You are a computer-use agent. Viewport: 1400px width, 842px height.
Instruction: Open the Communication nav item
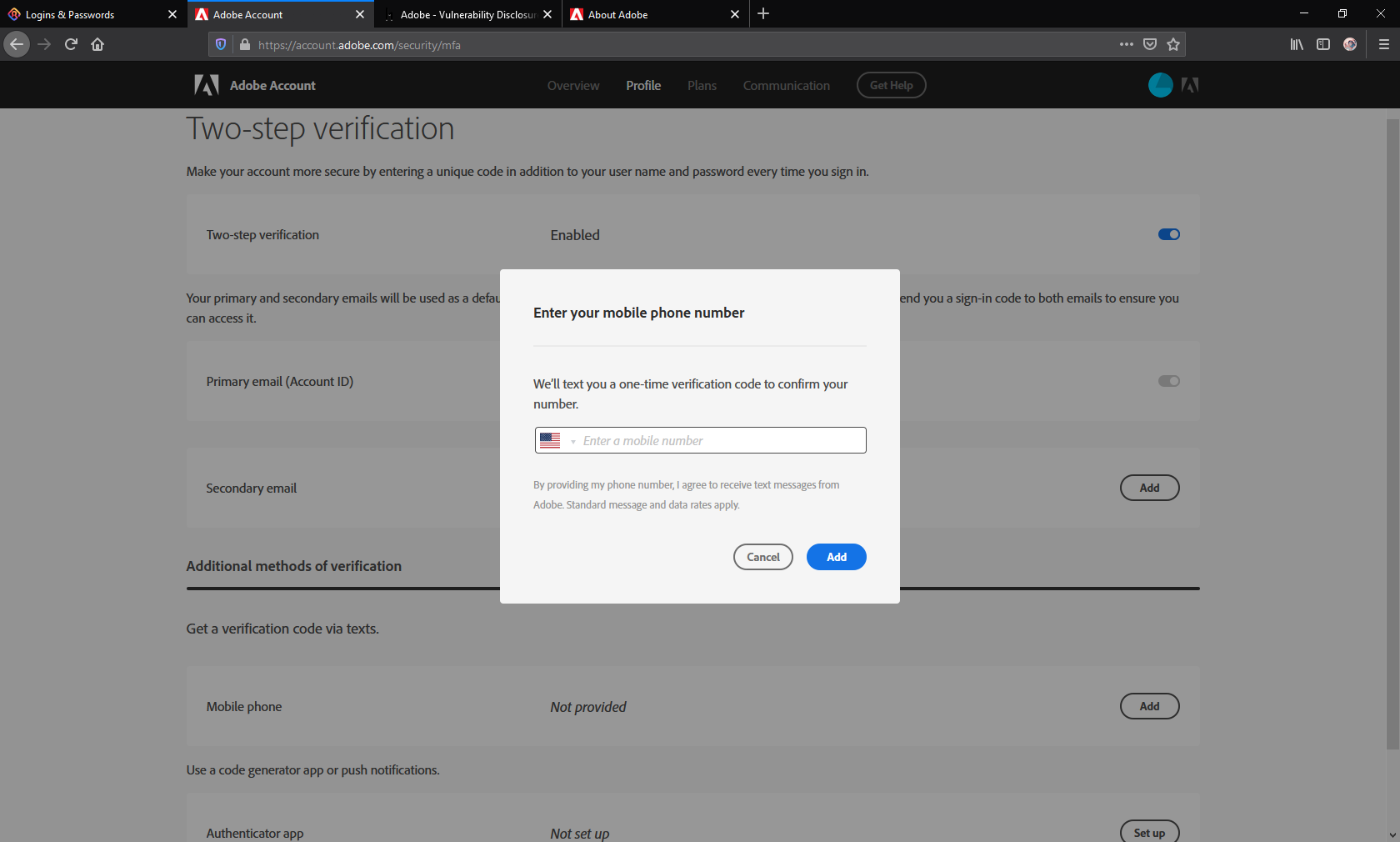(787, 85)
